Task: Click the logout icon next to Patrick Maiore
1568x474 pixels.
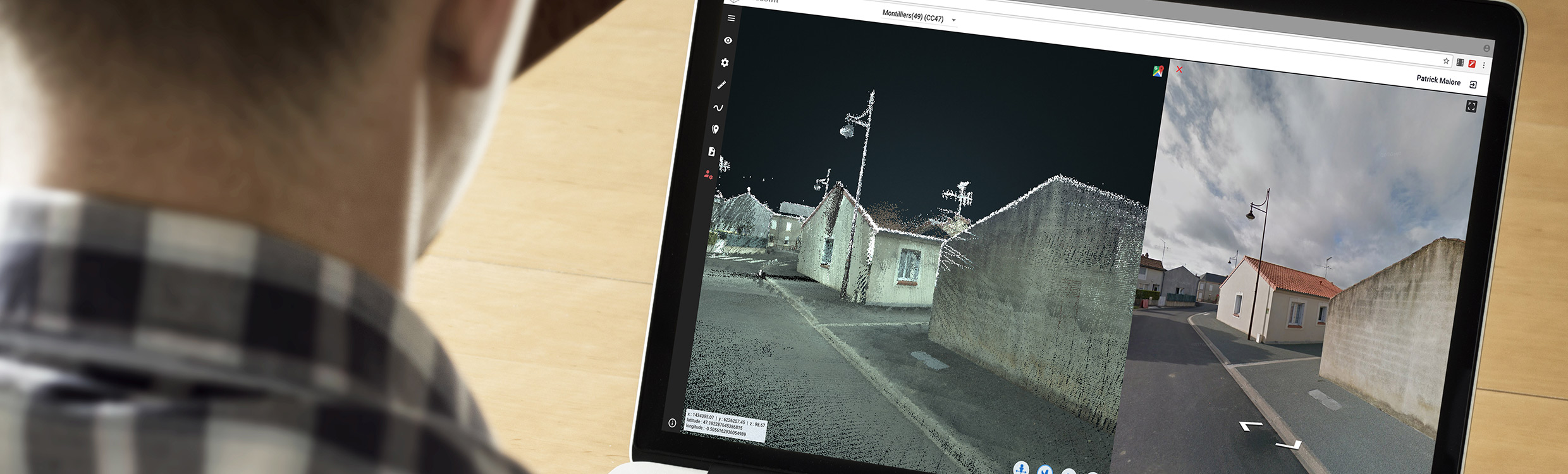Action: pyautogui.click(x=1473, y=85)
